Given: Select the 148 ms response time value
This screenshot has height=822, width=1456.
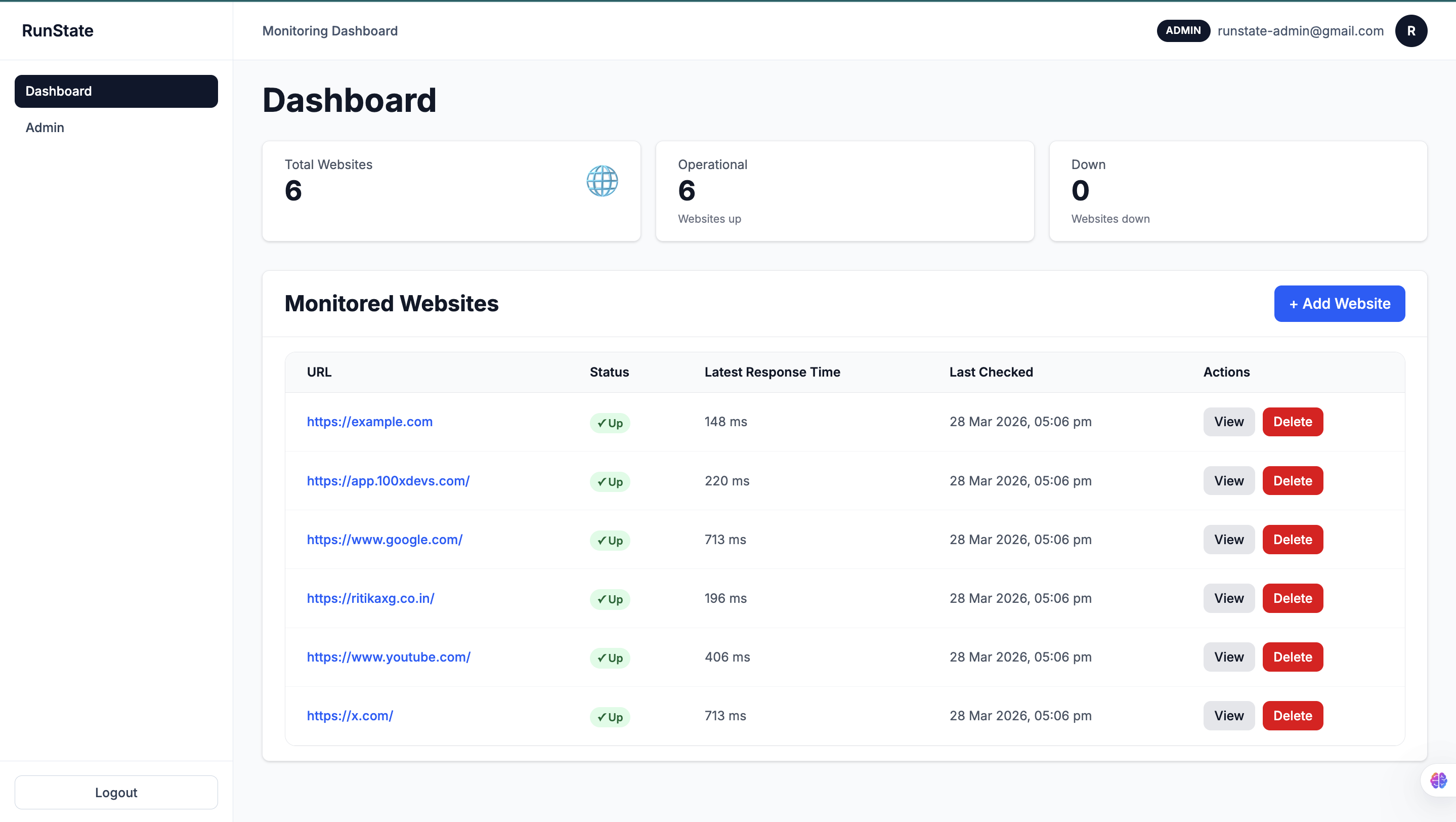Looking at the screenshot, I should pos(726,422).
